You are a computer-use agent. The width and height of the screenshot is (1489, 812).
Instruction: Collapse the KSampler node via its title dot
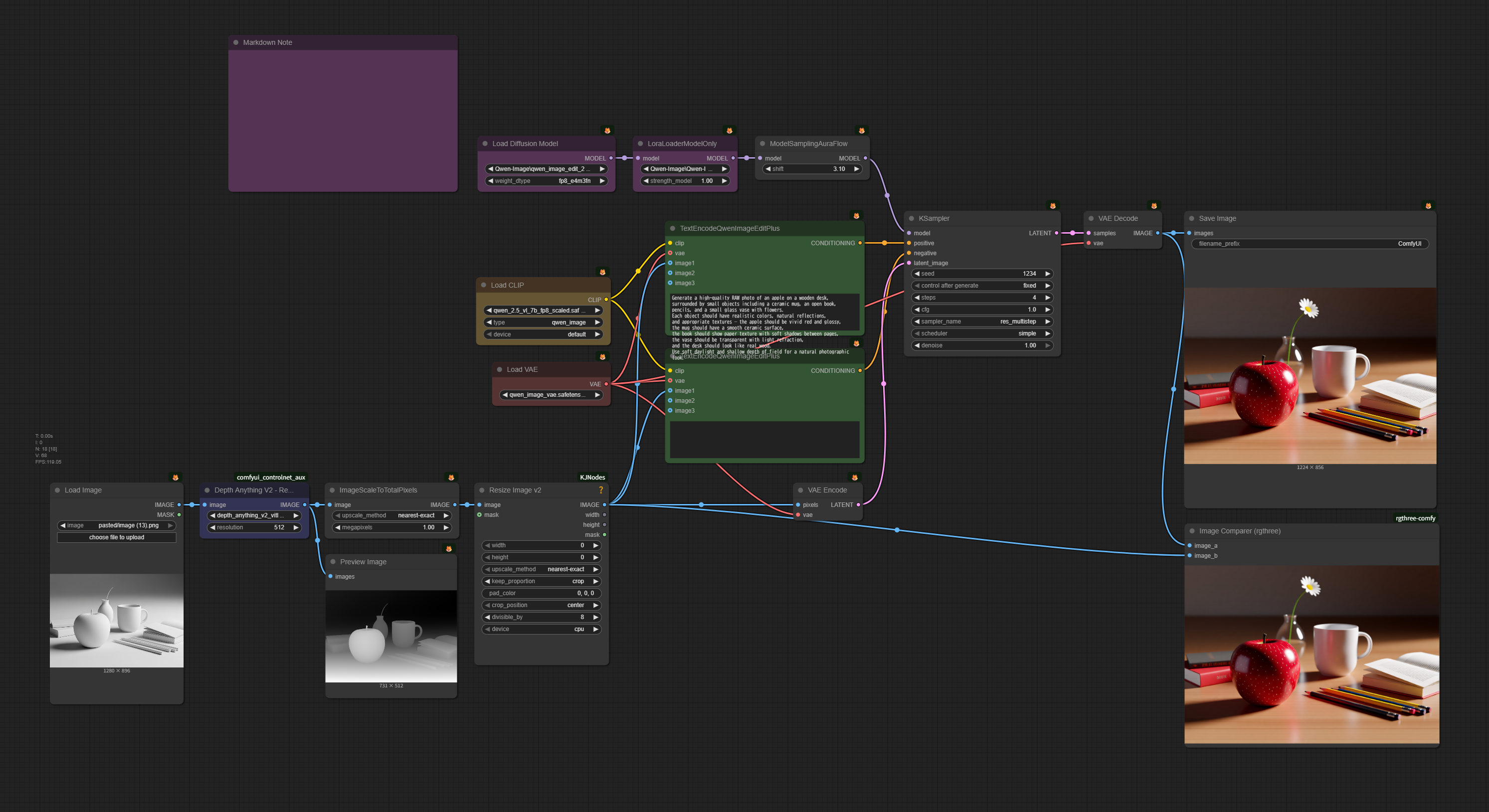click(x=912, y=218)
